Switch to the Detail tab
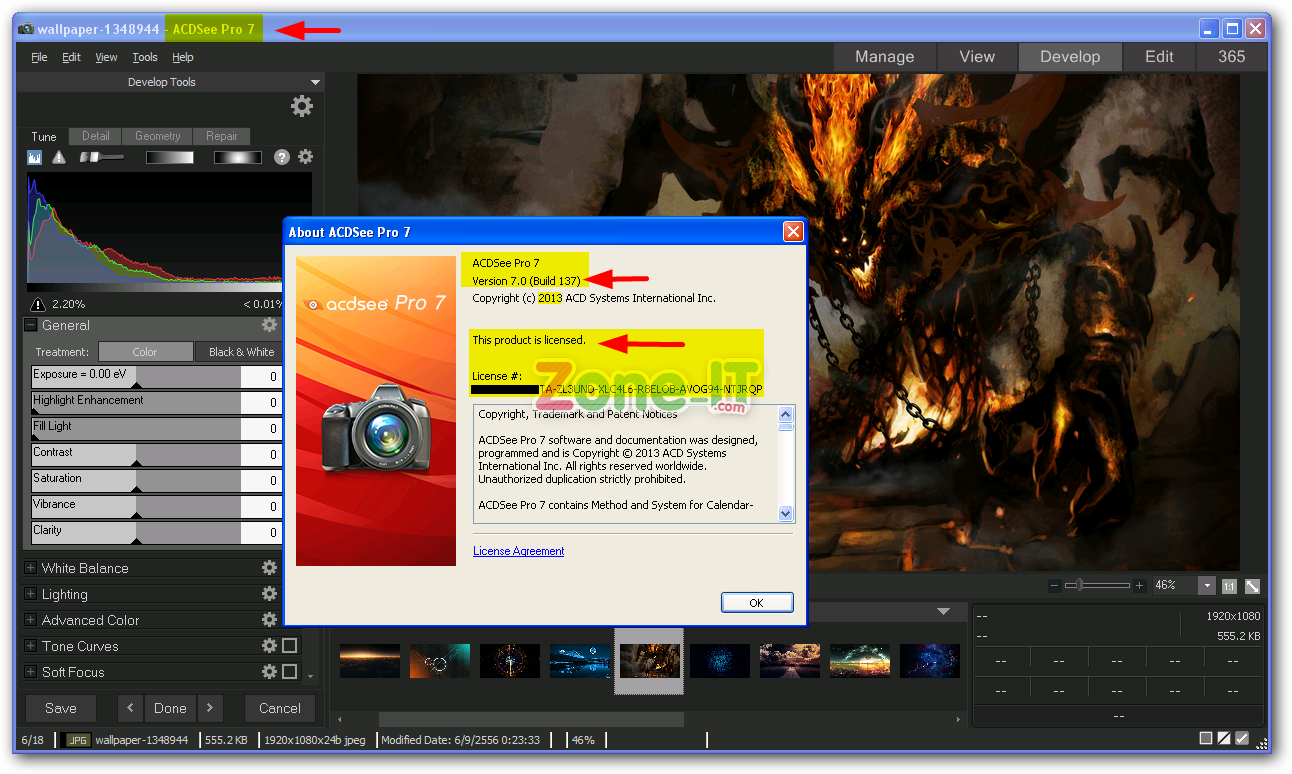 tap(96, 136)
